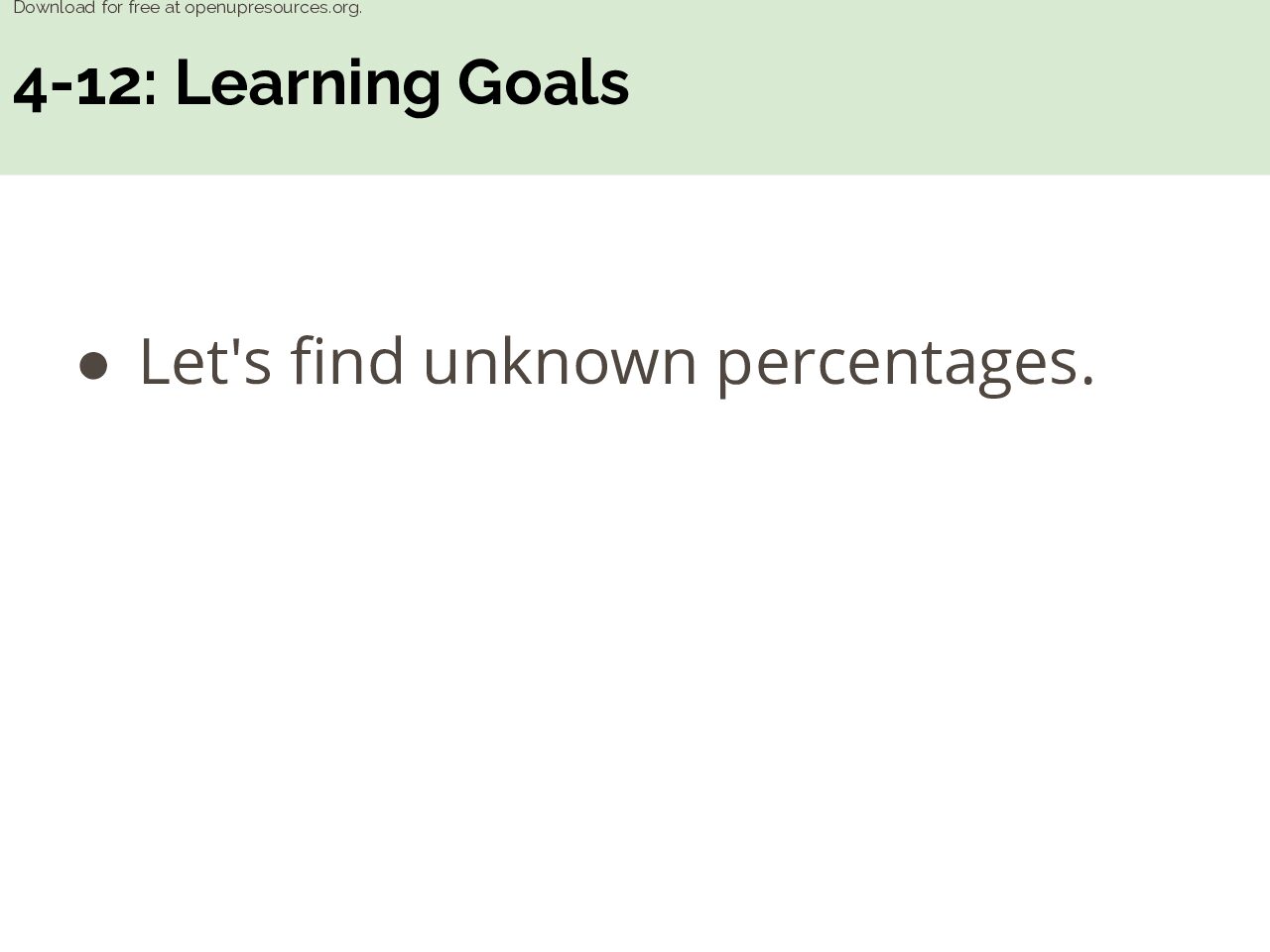1270x952 pixels.
Task: Click the word "Goals" in the title
Action: pos(543,83)
